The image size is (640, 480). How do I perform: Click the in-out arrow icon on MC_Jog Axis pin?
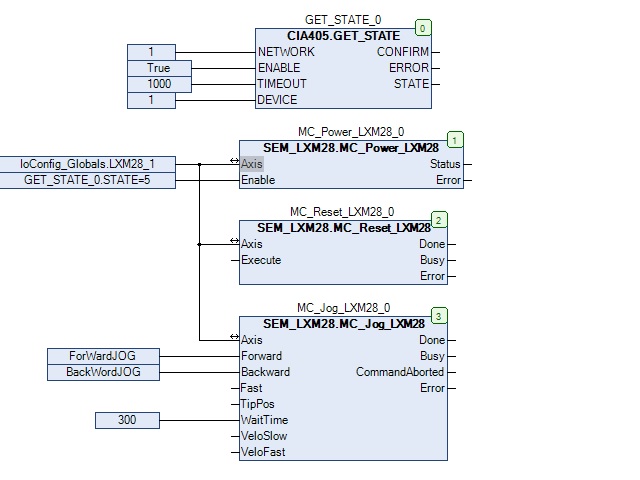tap(234, 339)
